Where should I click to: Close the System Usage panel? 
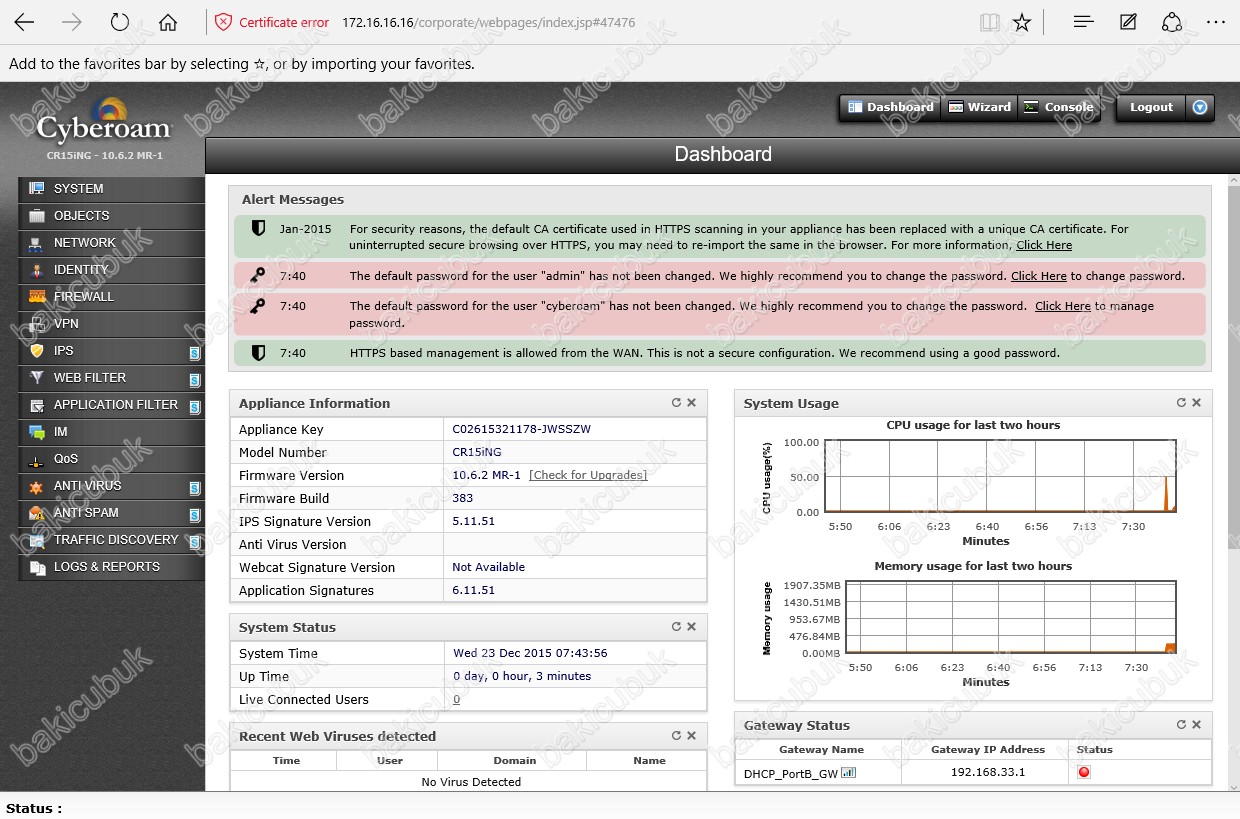pos(1197,402)
